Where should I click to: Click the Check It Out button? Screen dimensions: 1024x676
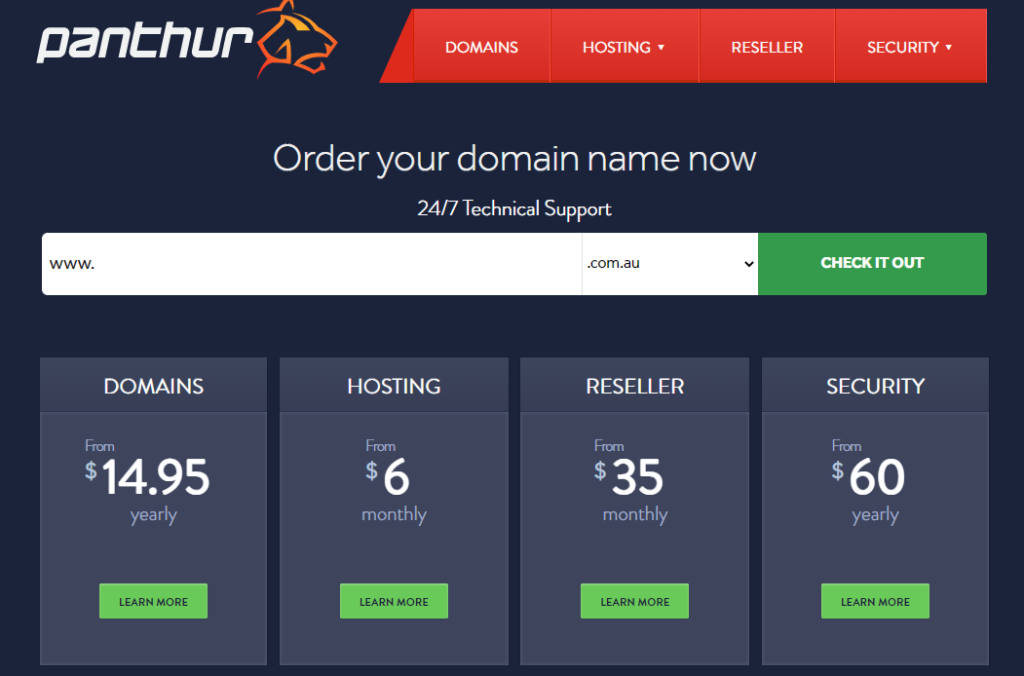[872, 264]
